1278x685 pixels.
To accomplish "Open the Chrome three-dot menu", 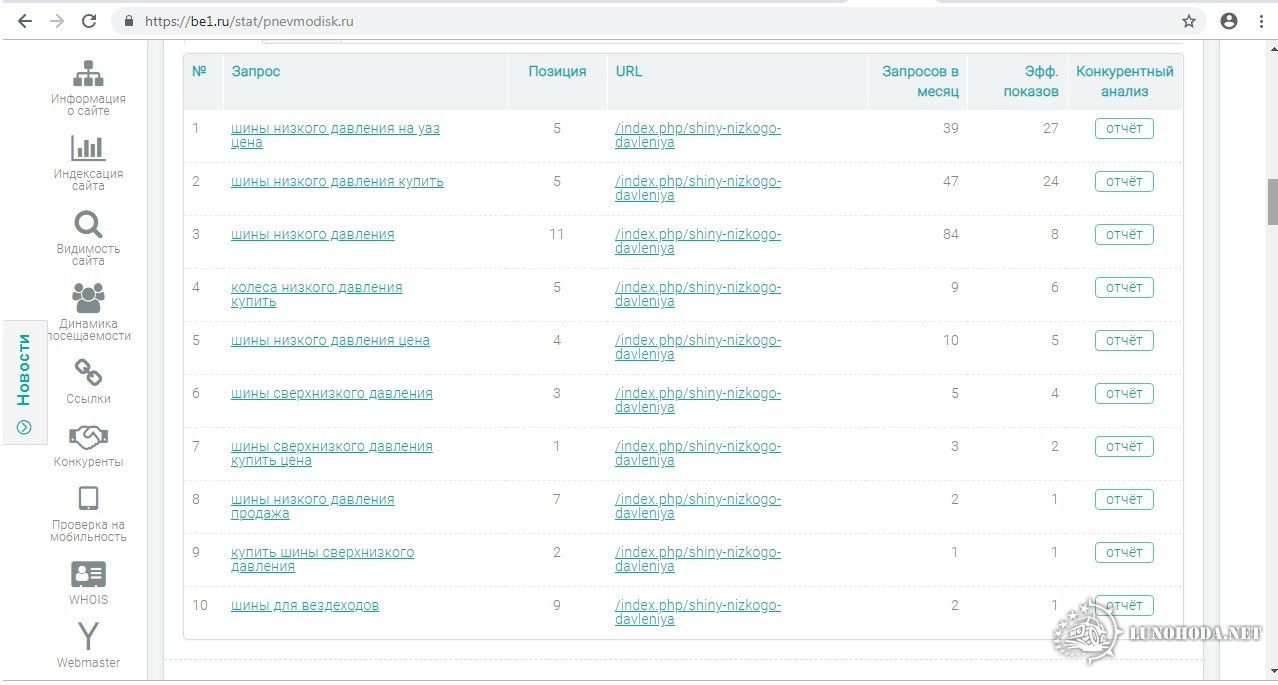I will pyautogui.click(x=1261, y=21).
